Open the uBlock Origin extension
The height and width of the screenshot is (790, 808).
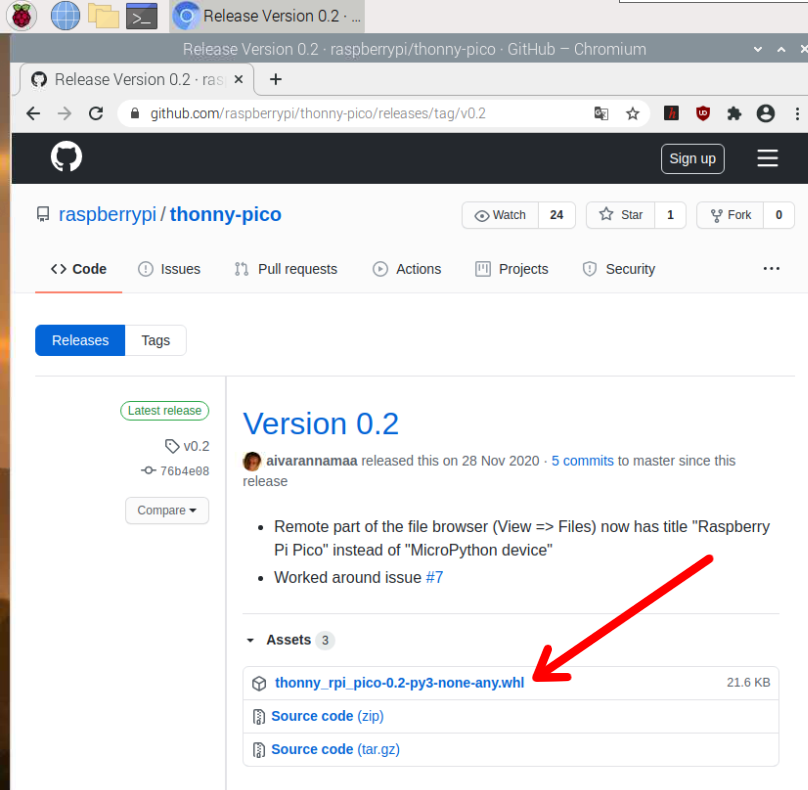point(703,113)
